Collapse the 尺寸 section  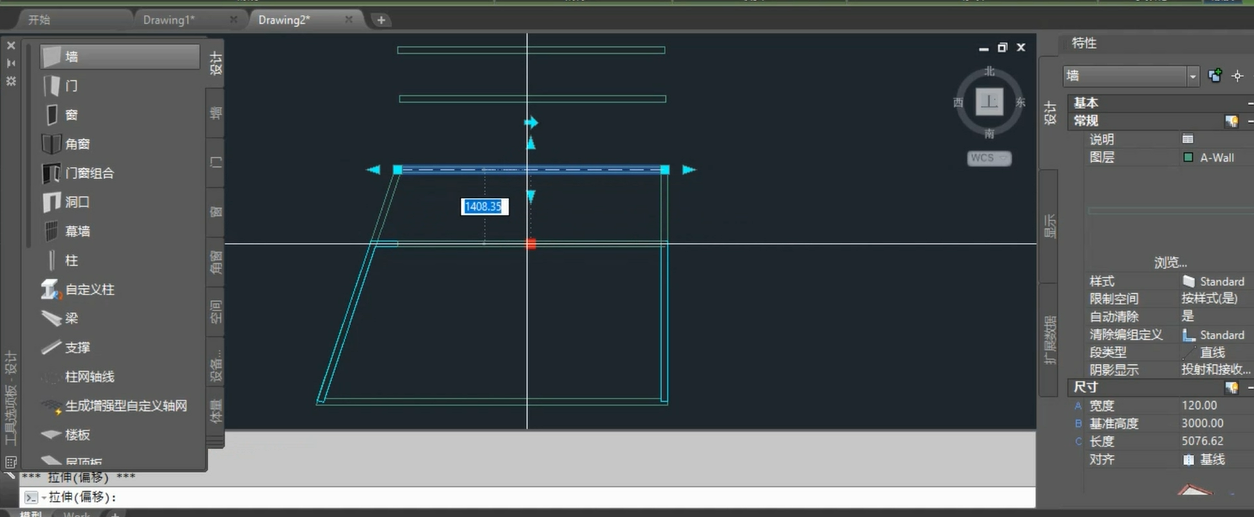click(x=1250, y=387)
